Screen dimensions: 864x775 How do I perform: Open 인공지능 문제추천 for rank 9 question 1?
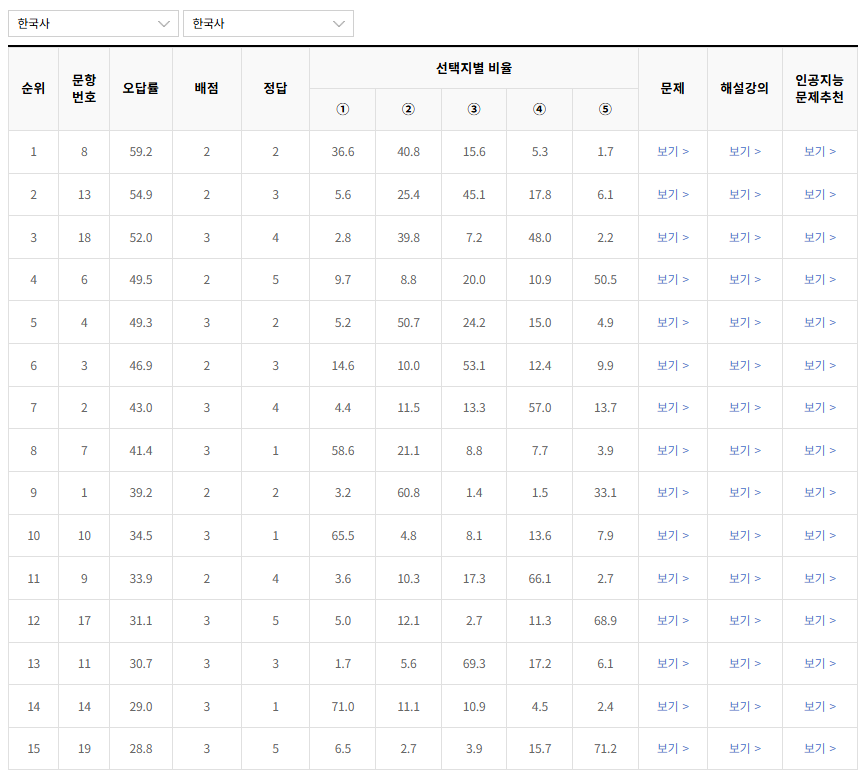pos(819,492)
